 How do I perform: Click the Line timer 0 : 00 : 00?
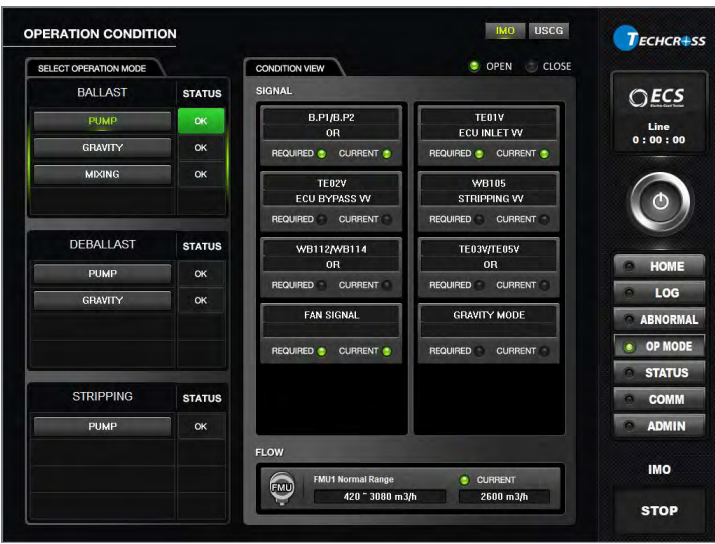pyautogui.click(x=659, y=140)
